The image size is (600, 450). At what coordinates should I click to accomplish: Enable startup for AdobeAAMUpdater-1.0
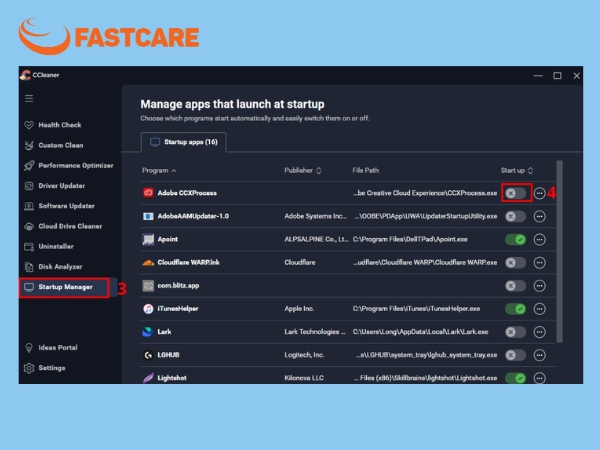coord(515,217)
